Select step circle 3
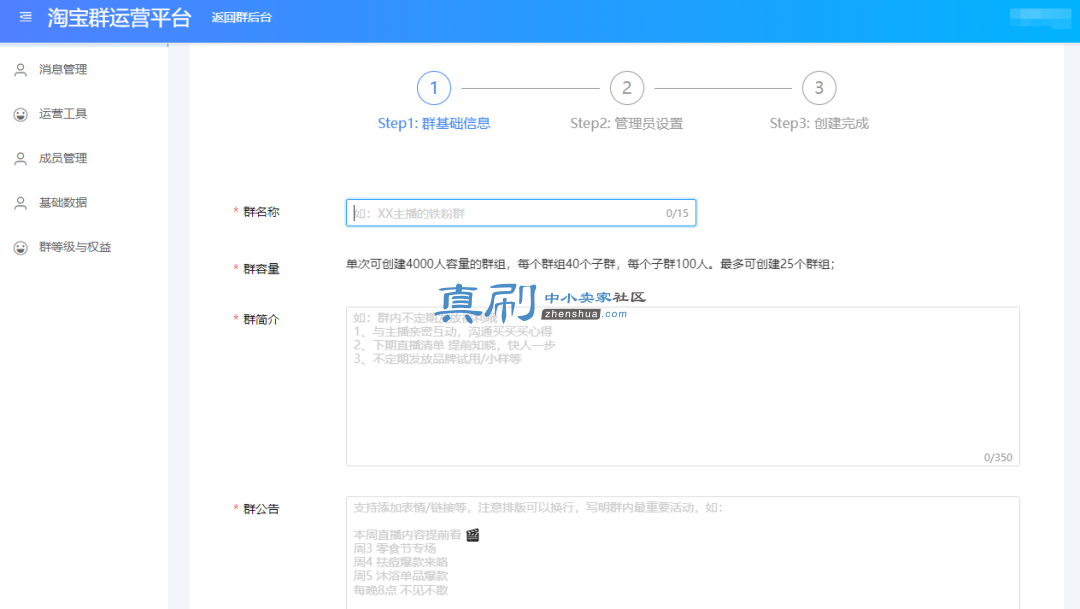1080x609 pixels. coord(819,88)
